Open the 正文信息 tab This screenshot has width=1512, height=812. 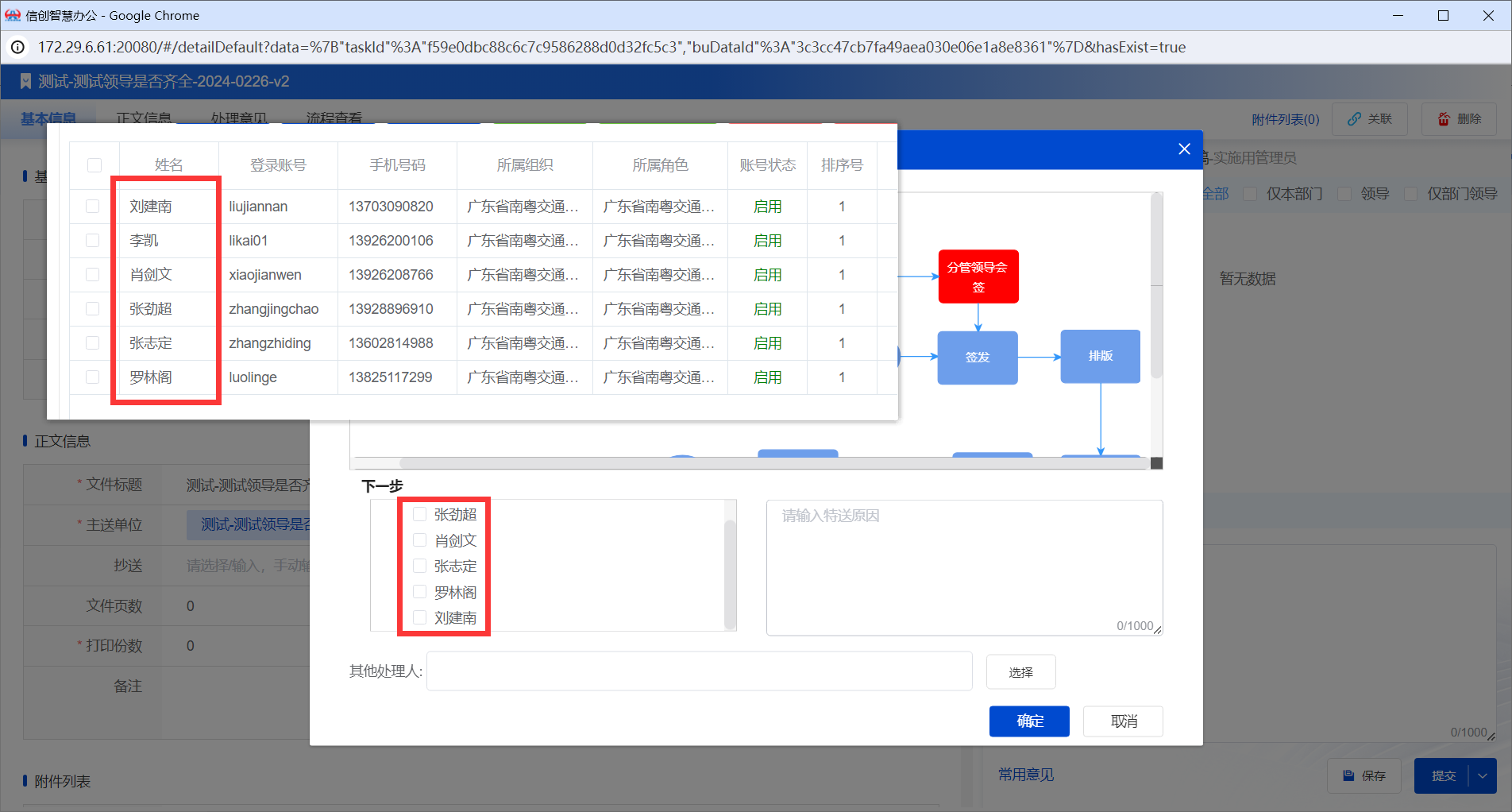pos(144,118)
